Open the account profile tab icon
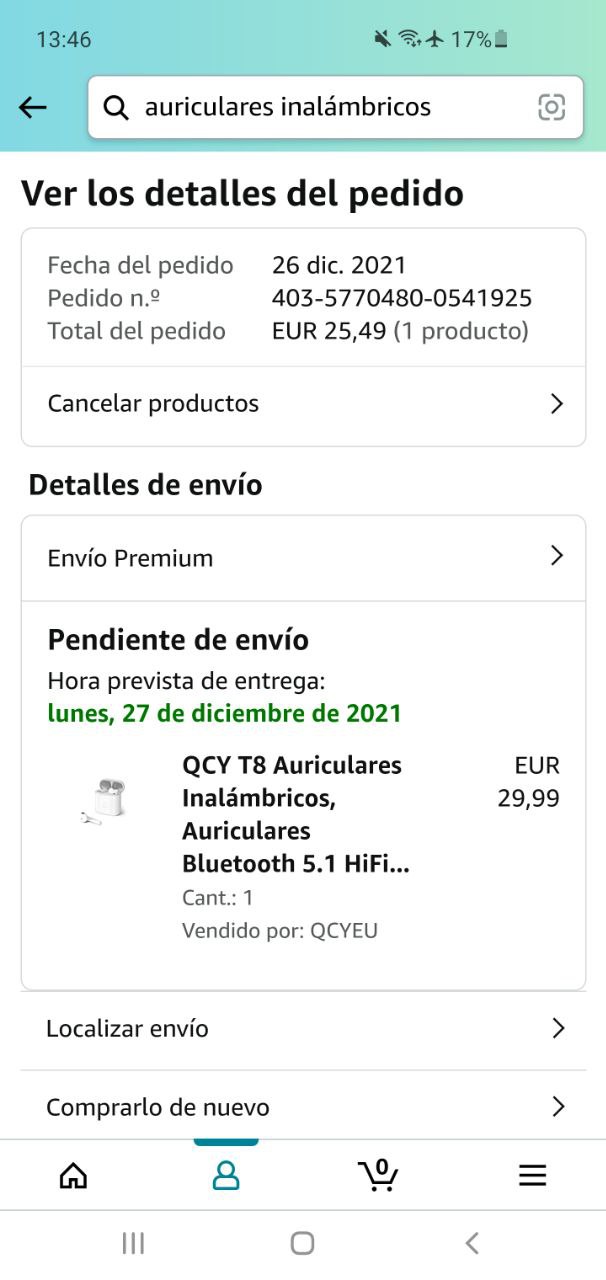Viewport: 606px width, 1280px height. pos(226,1176)
